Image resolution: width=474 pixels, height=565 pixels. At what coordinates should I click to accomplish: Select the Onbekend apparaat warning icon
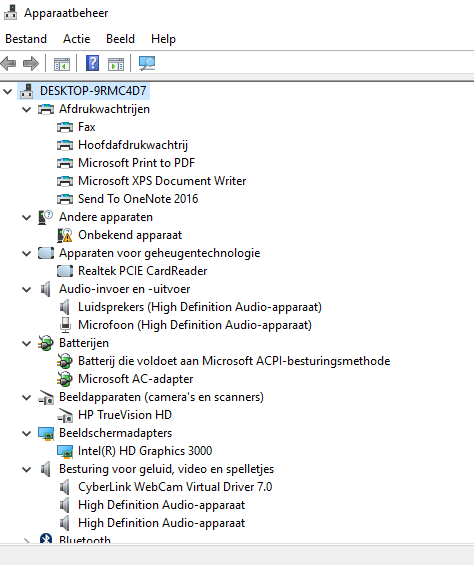65,235
